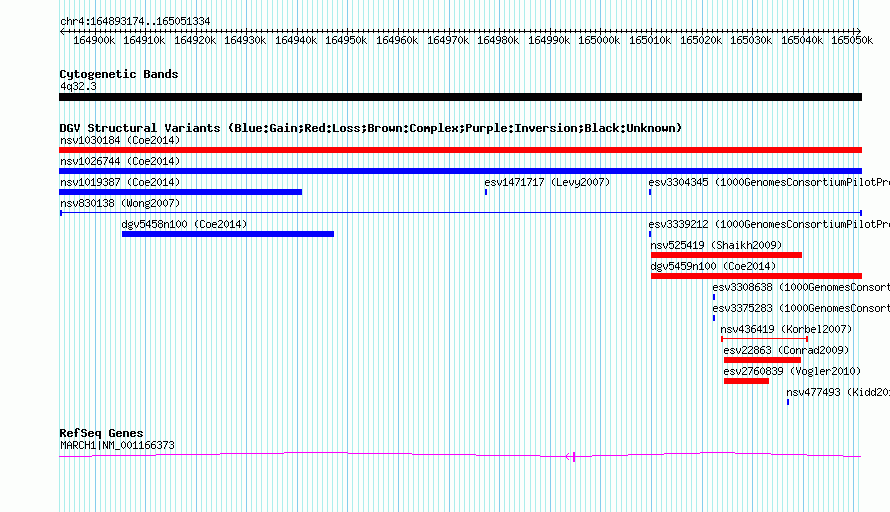Screen dimensions: 890x512
Task: Click the black 4q32.3 cytogenetic band
Action: point(460,97)
